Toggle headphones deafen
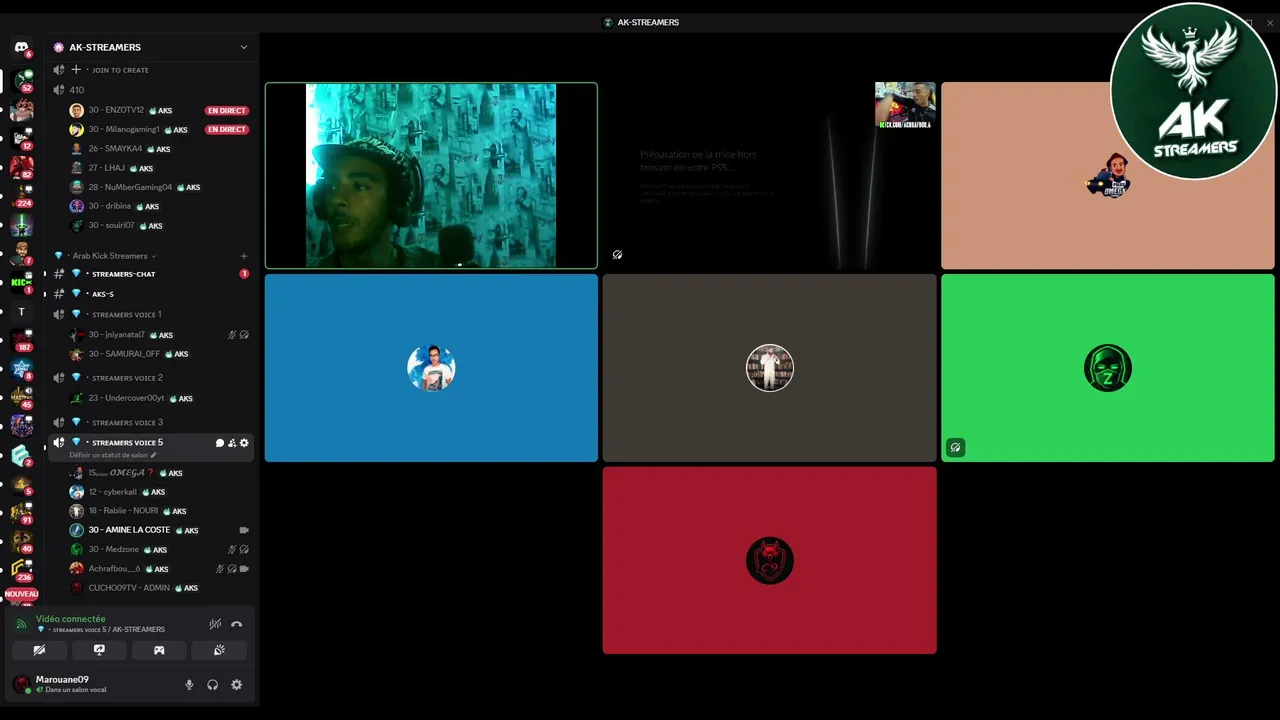 212,685
